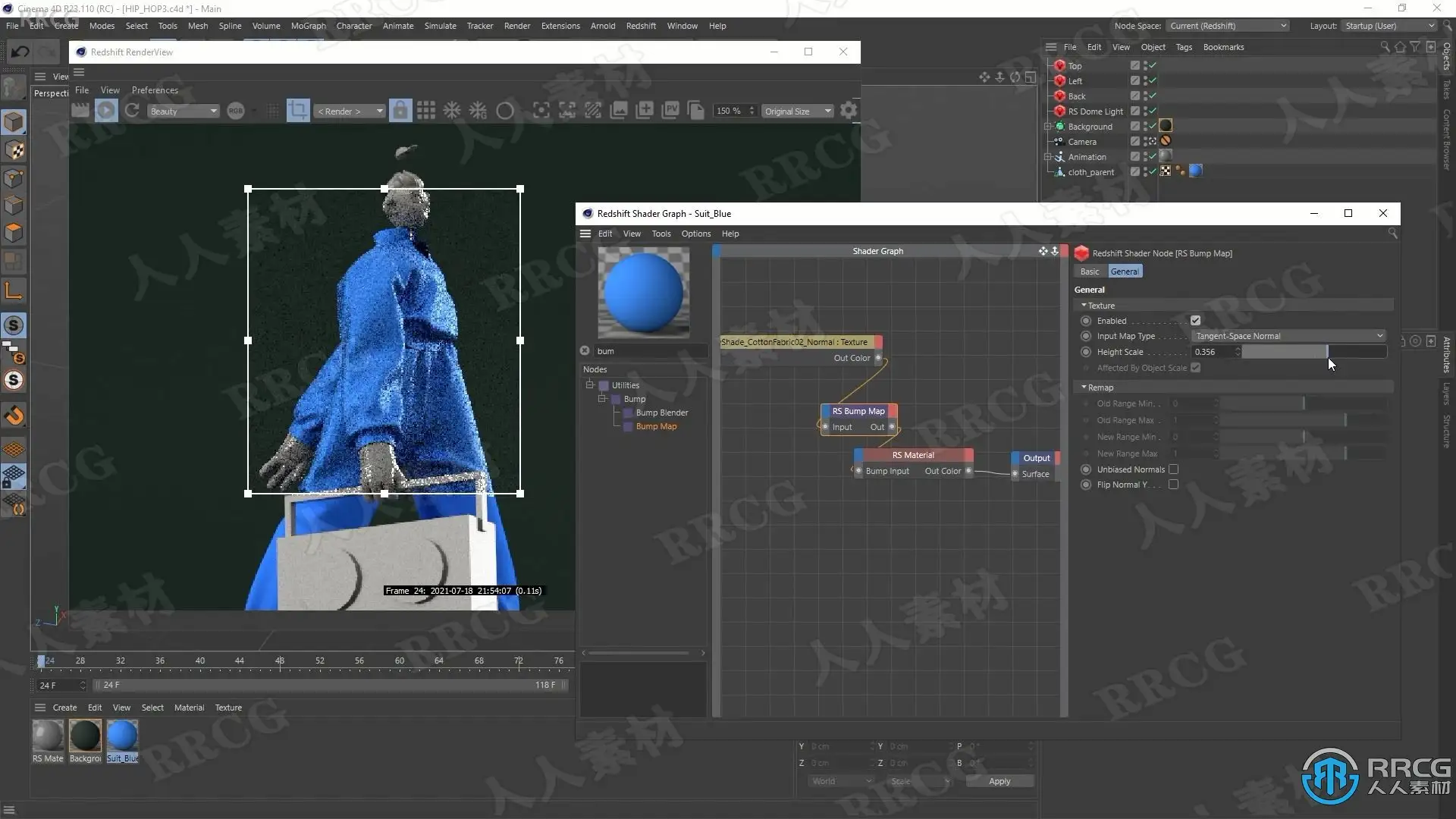Switch to the Basic tab

pos(1090,271)
